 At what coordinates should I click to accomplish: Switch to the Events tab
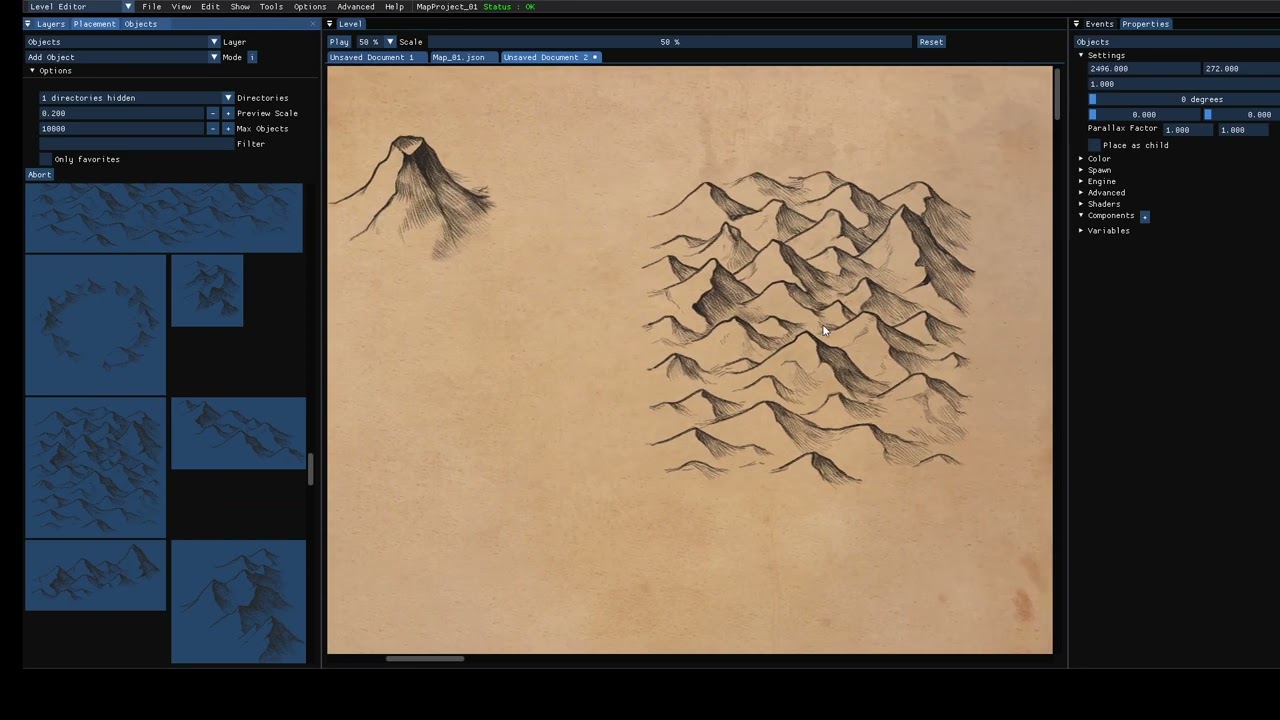click(1099, 24)
